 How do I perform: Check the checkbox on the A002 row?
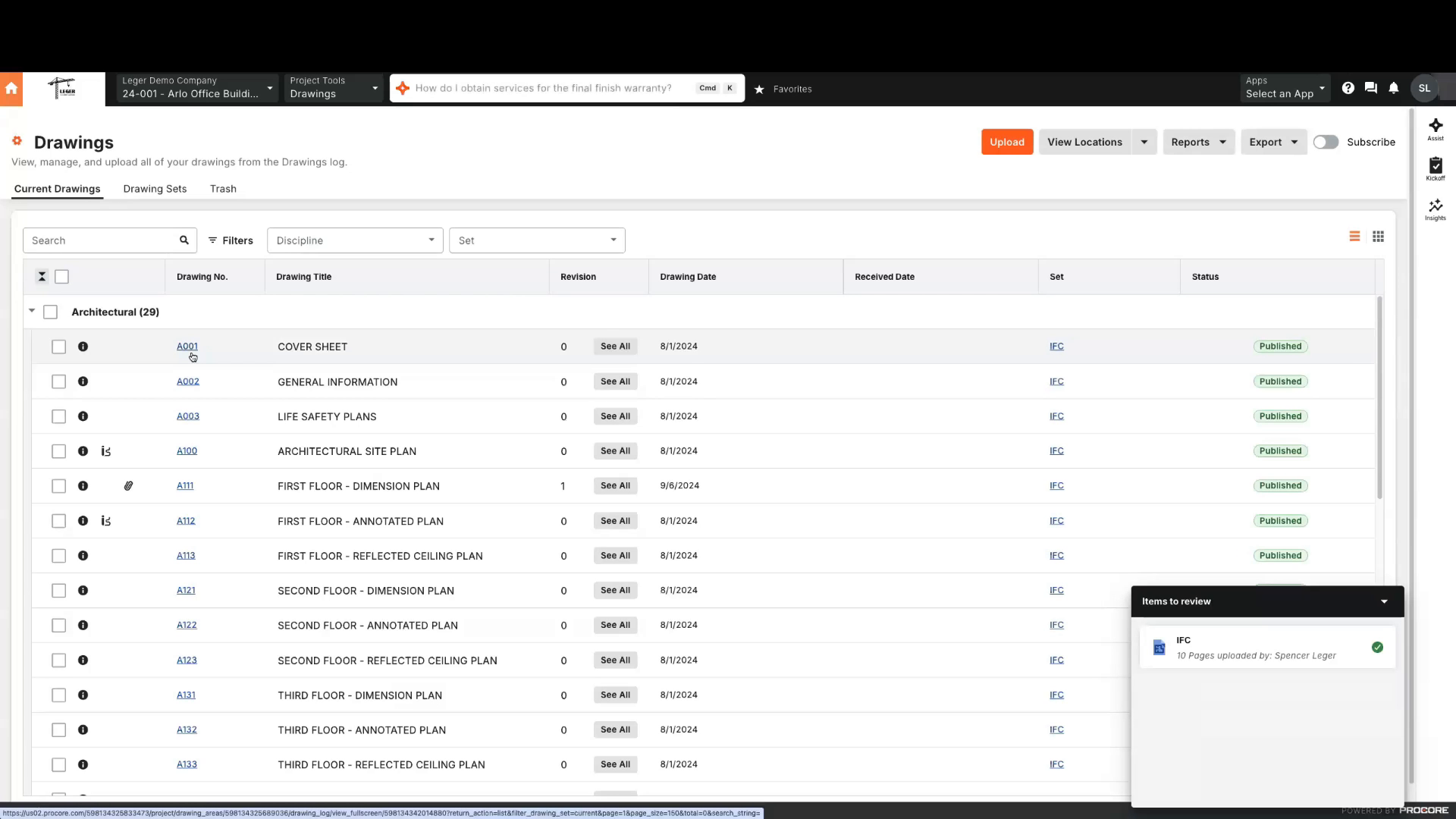point(58,381)
